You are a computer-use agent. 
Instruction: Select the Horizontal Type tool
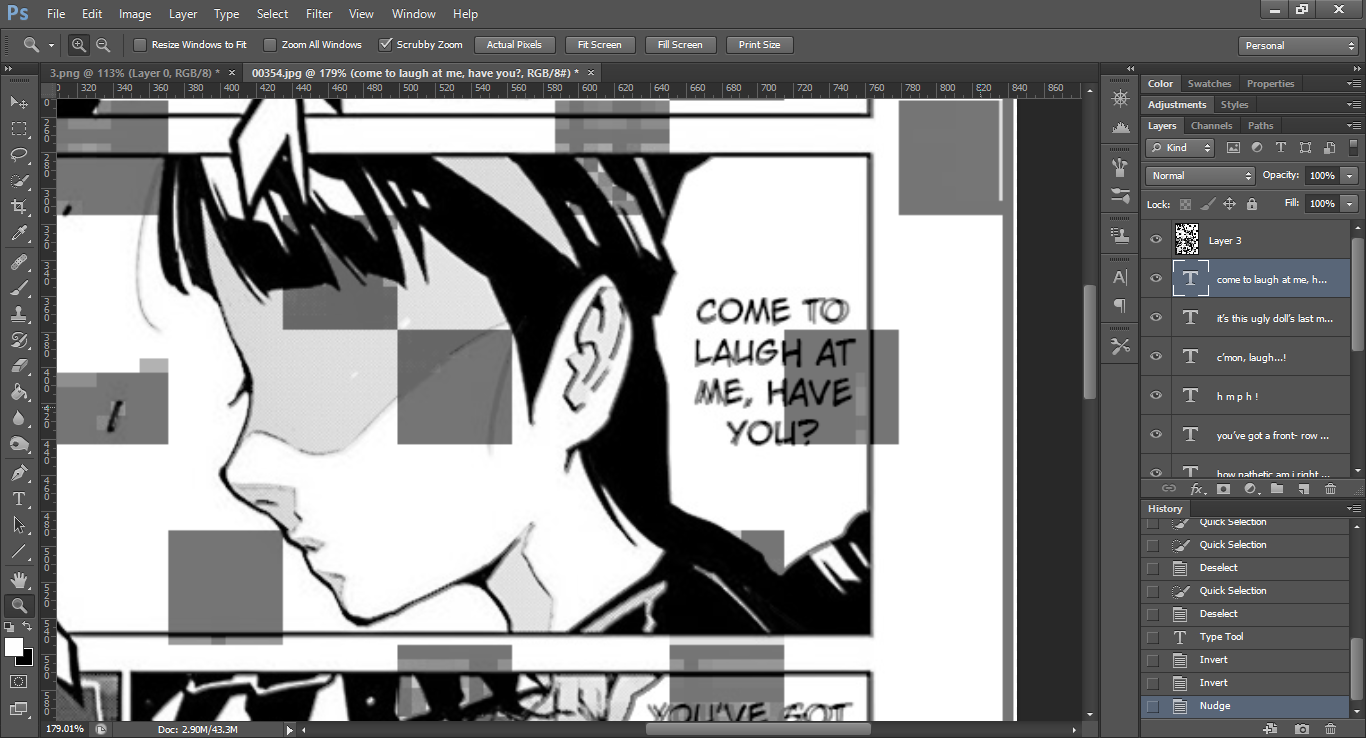[19, 498]
